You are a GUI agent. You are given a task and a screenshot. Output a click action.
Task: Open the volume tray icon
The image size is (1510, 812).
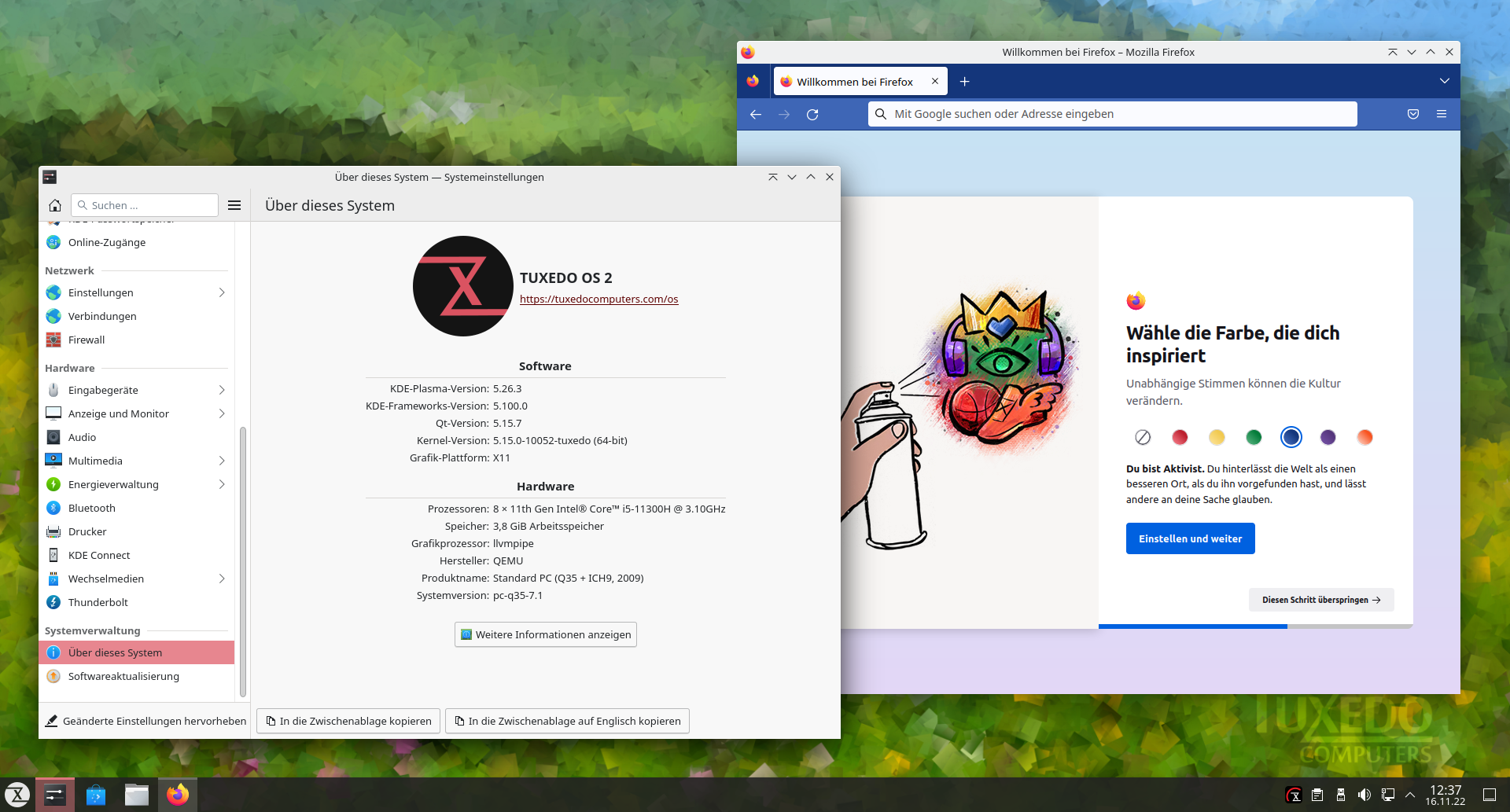pos(1365,795)
